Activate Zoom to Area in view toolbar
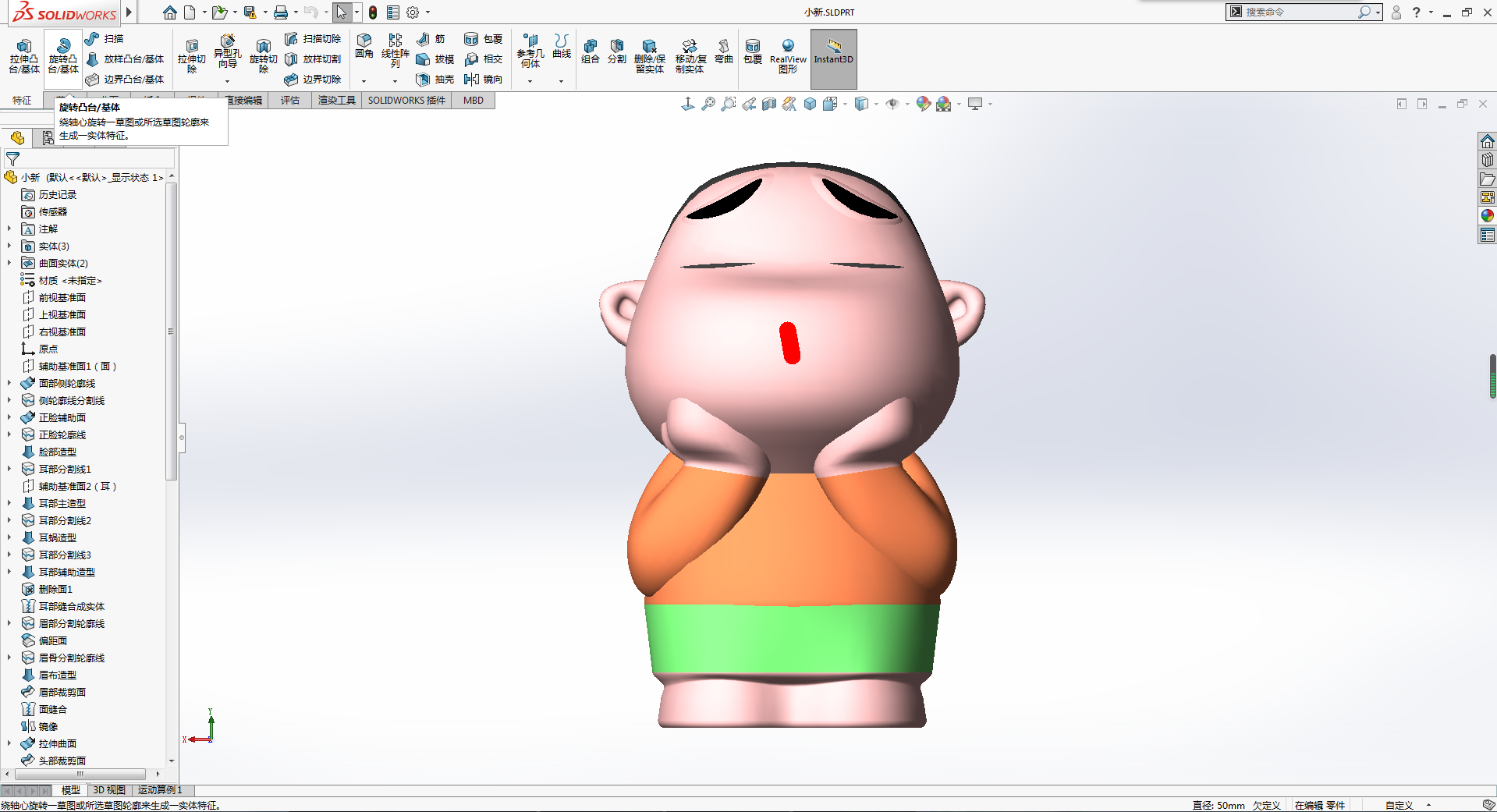The image size is (1497, 812). point(729,104)
